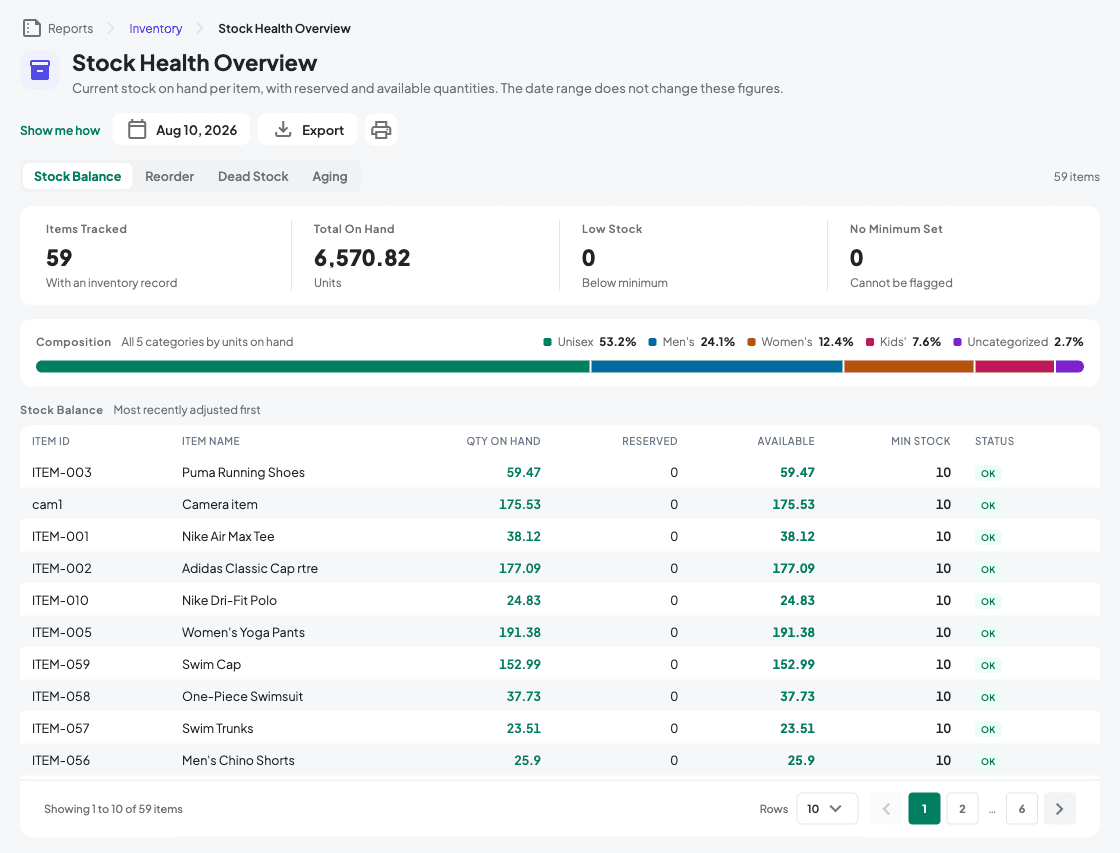1120x853 pixels.
Task: Click the cam1 item ID
Action: (47, 504)
